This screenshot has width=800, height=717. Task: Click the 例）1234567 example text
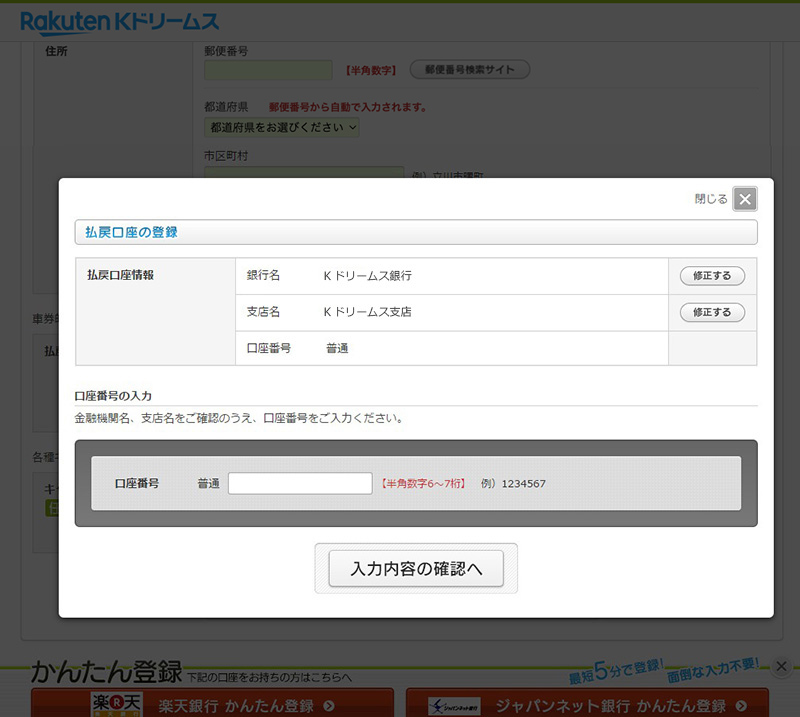click(513, 483)
